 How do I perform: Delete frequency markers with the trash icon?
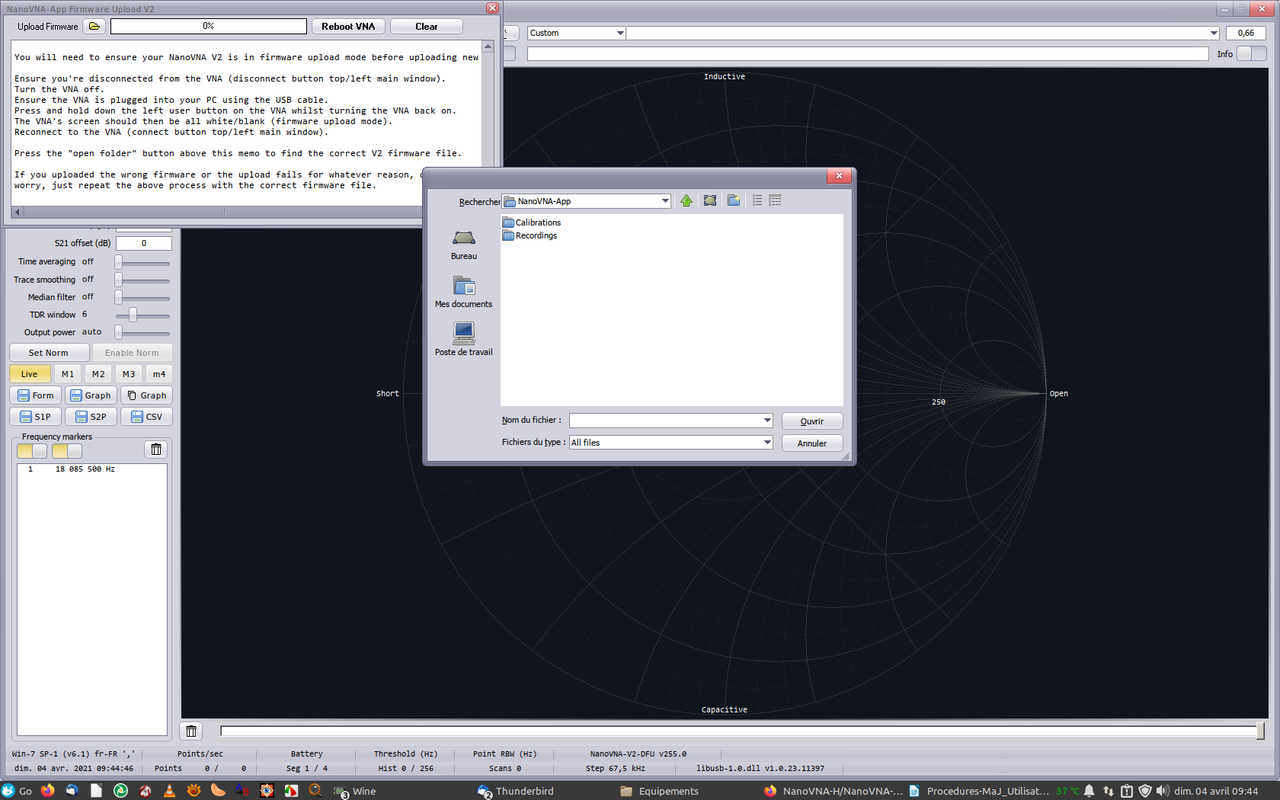tap(156, 450)
